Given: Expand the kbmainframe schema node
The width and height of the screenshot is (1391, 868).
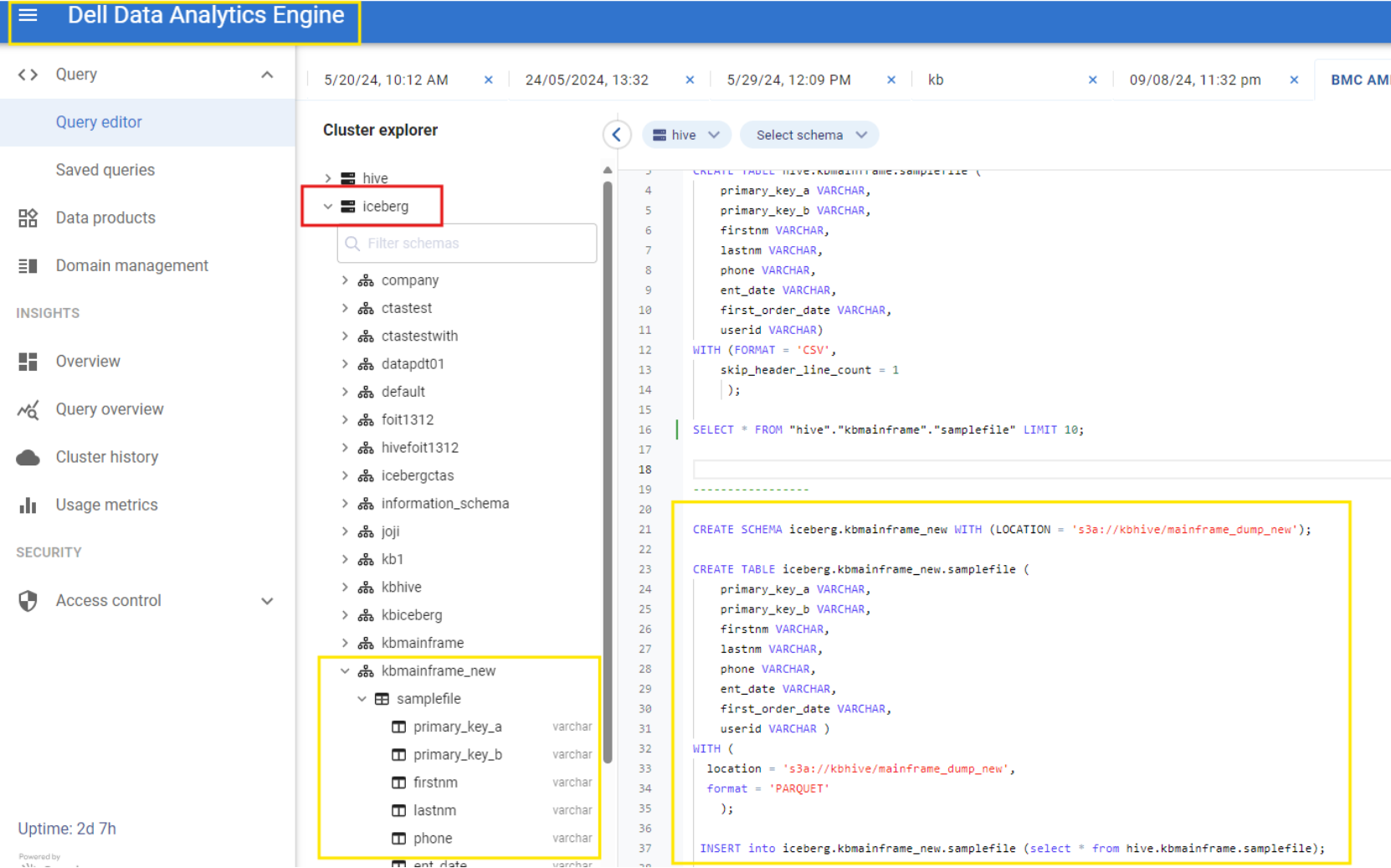Looking at the screenshot, I should tap(345, 643).
